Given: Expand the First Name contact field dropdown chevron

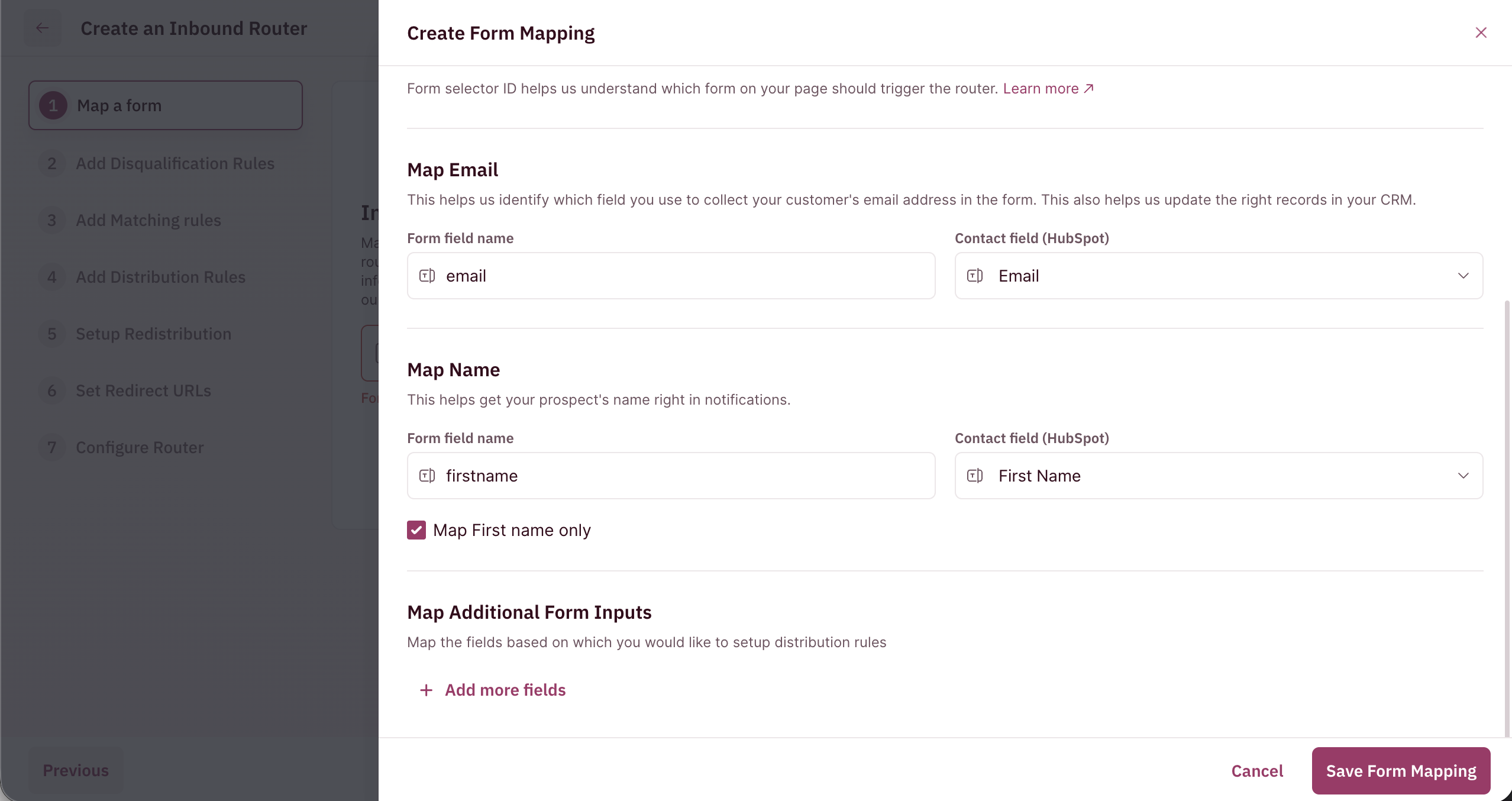Looking at the screenshot, I should point(1463,476).
